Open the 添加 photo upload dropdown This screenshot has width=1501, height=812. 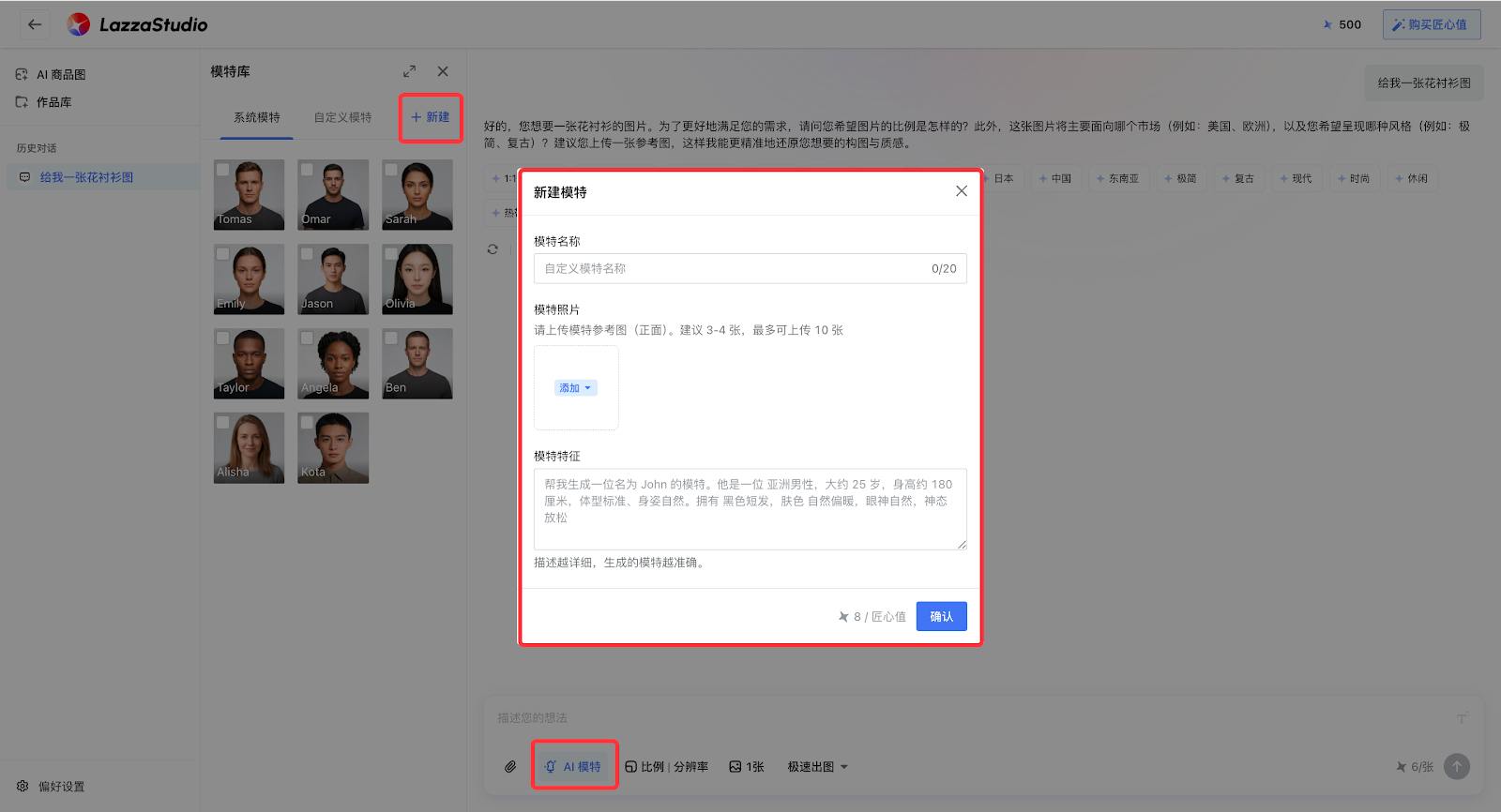576,388
